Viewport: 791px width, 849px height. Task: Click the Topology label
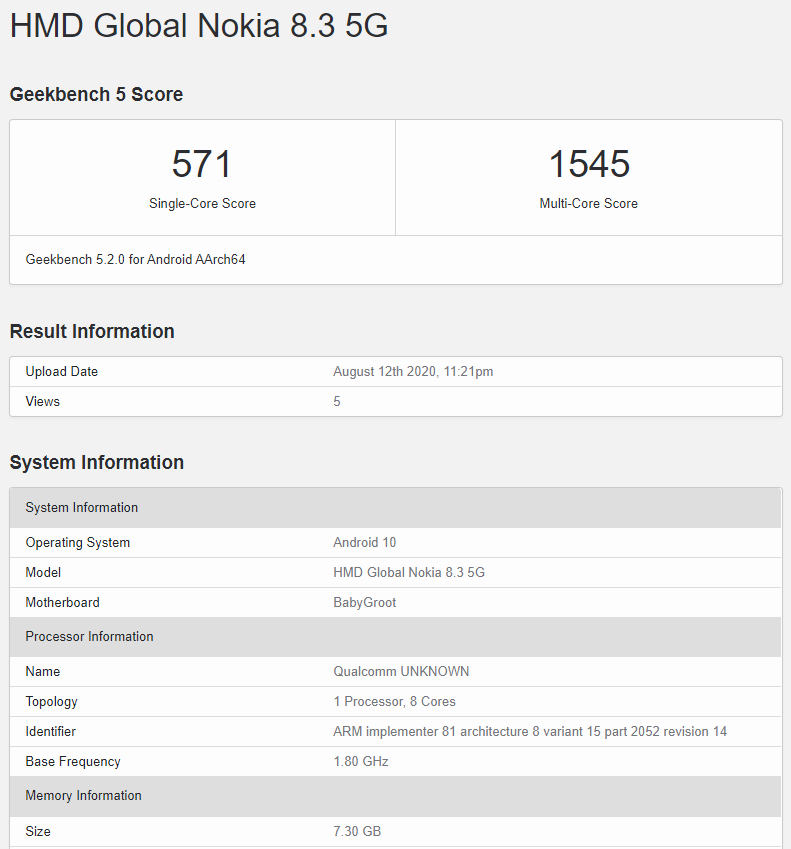point(51,702)
